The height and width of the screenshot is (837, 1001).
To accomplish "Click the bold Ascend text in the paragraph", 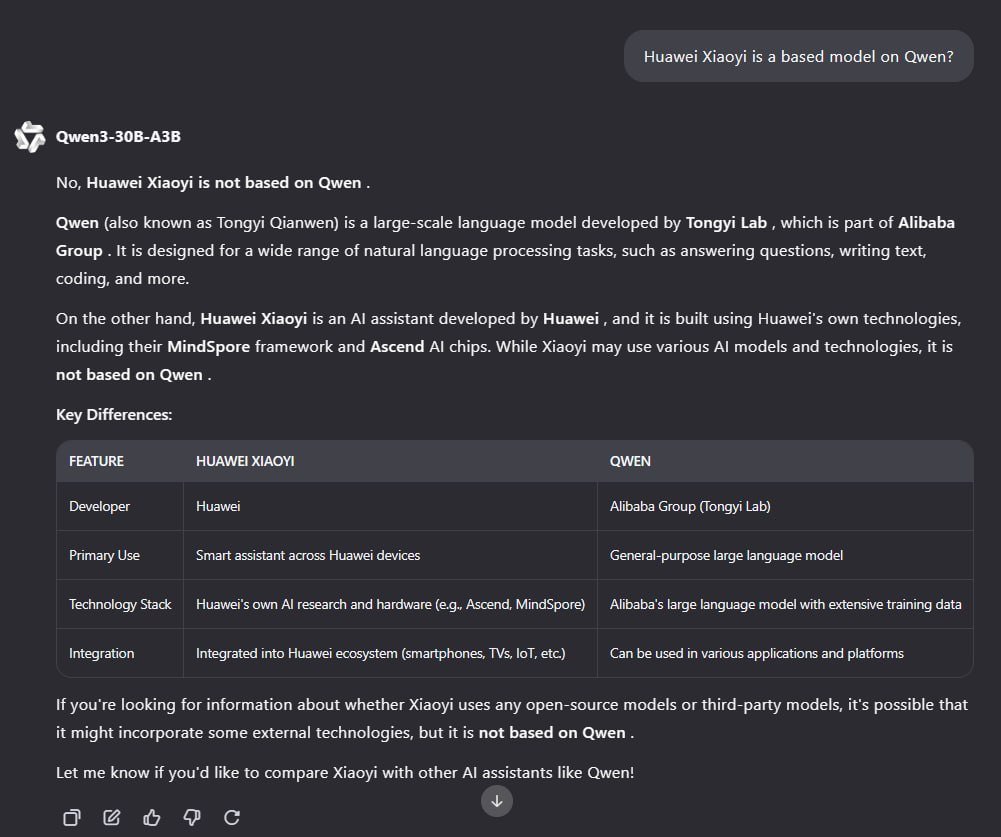I will (397, 347).
